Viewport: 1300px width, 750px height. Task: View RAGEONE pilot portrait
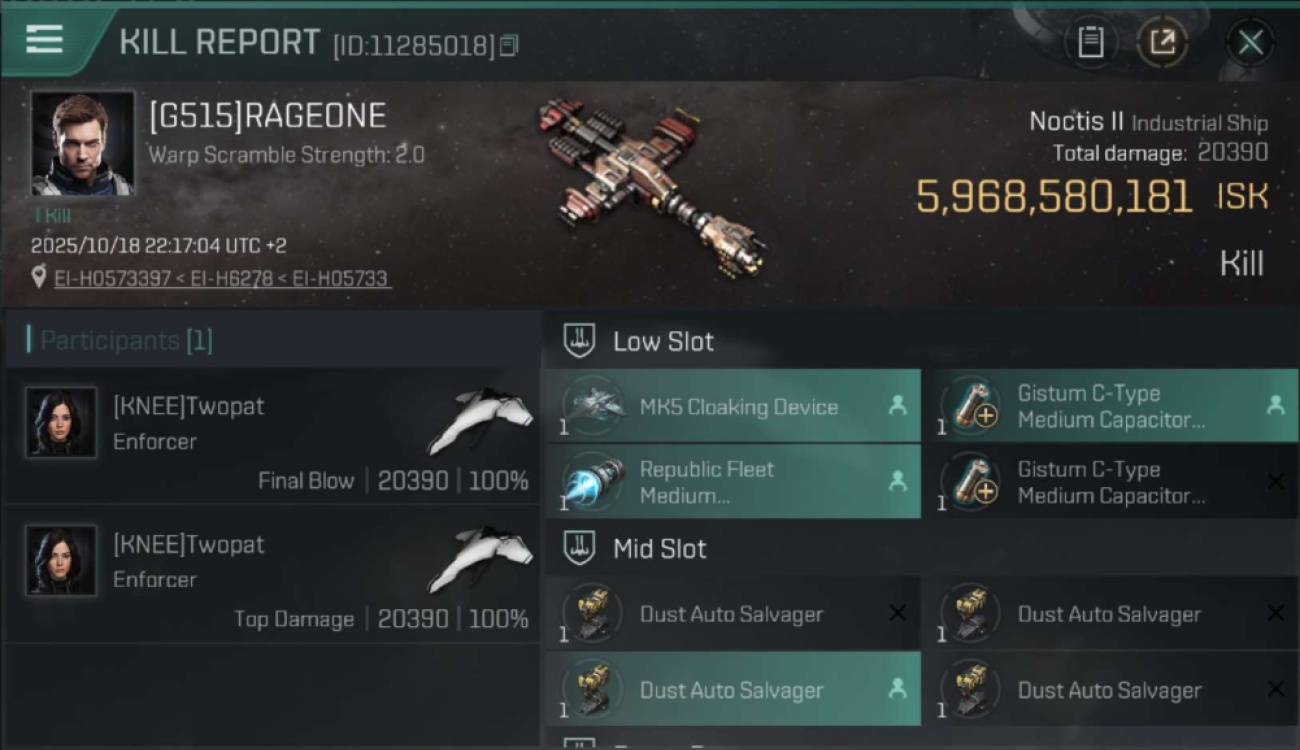pos(82,144)
